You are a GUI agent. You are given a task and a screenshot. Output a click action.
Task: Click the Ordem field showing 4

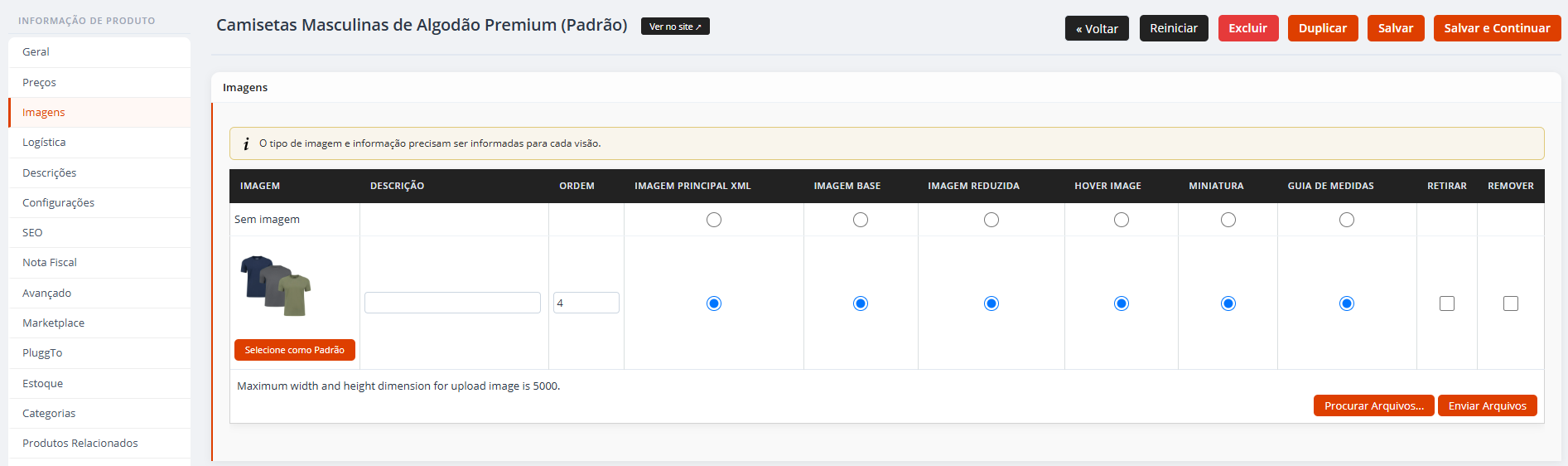(586, 303)
